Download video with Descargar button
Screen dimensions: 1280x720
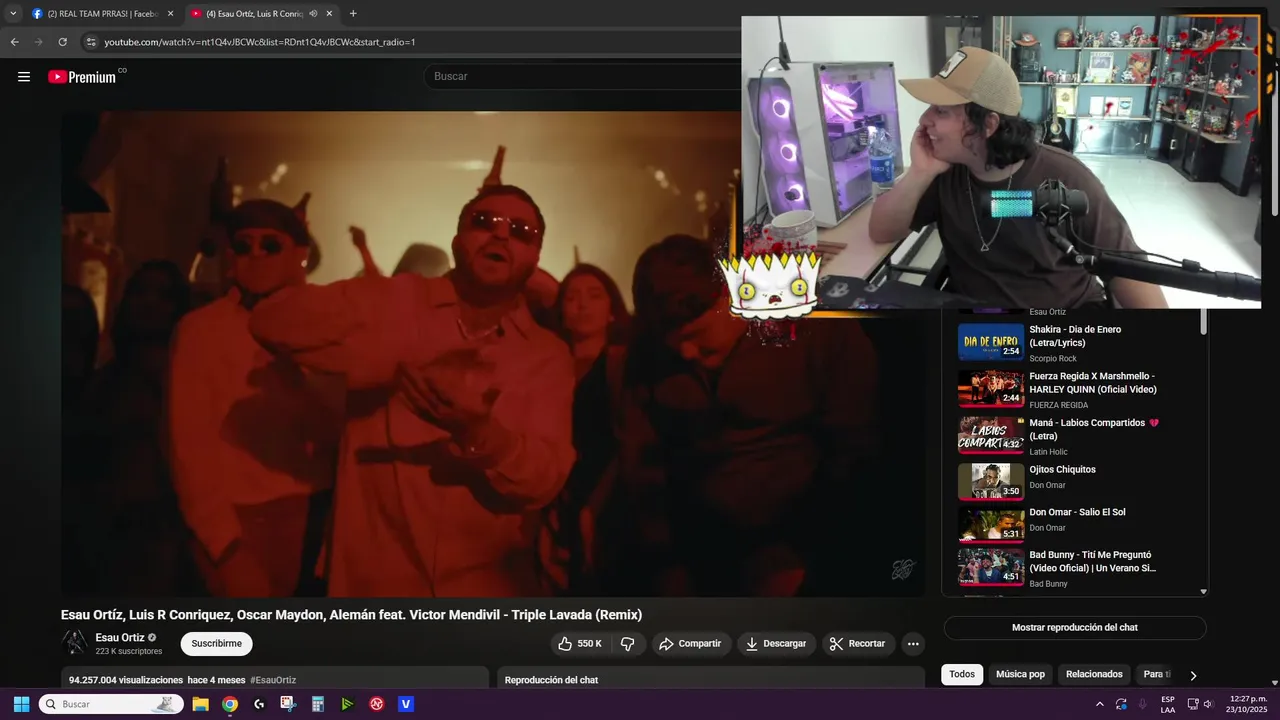point(776,644)
